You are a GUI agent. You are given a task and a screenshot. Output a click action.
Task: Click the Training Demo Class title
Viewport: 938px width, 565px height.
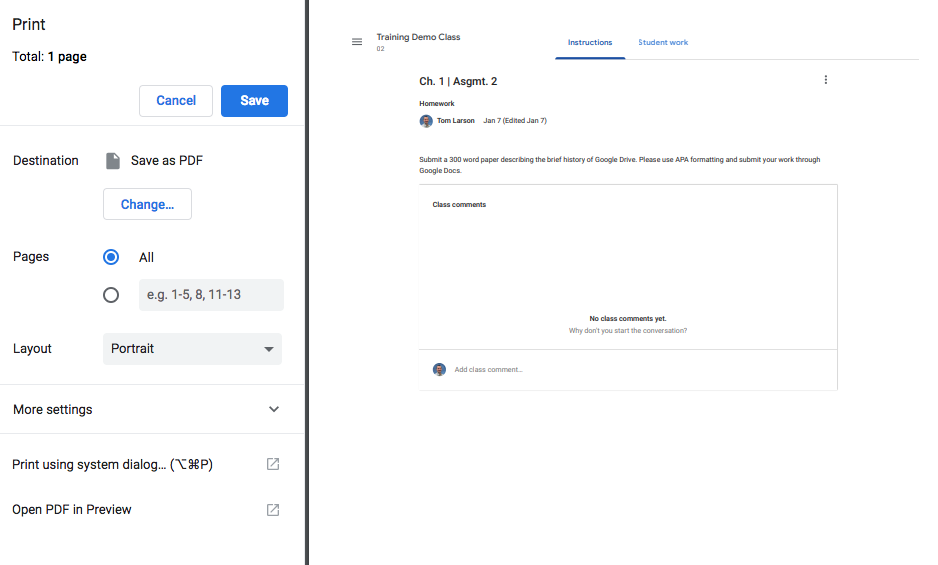tap(418, 37)
